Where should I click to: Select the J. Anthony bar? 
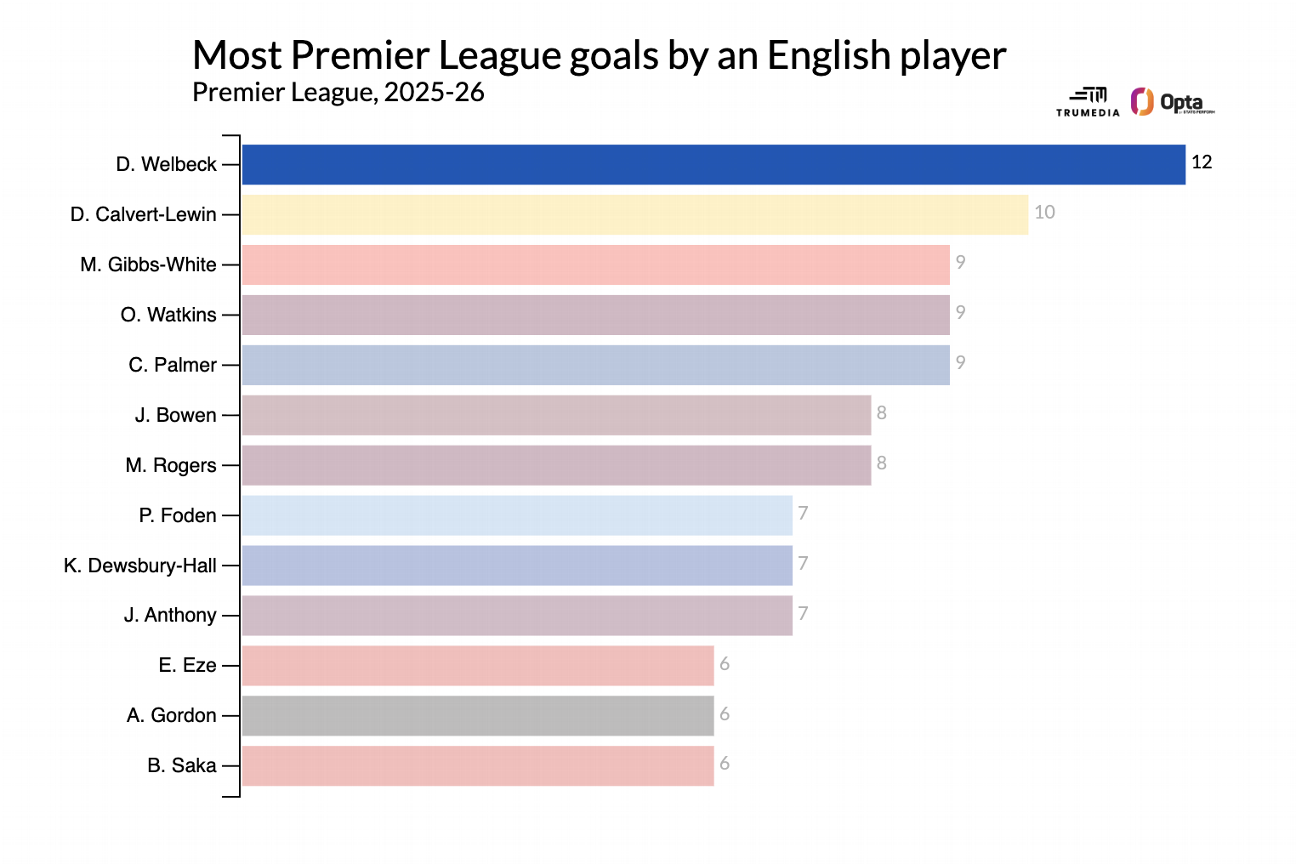coord(517,615)
